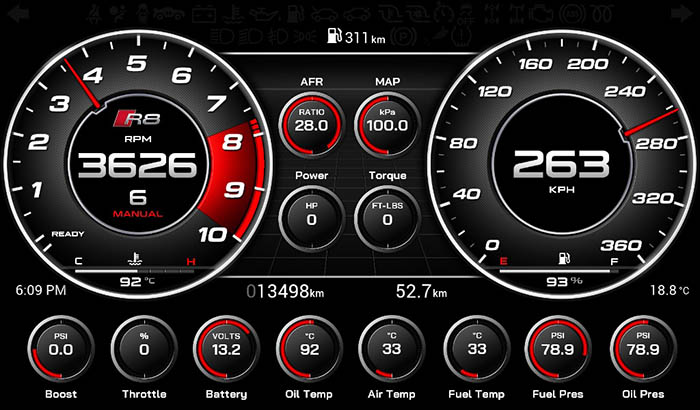The width and height of the screenshot is (700, 410).
Task: Tap the Fuel Pres label
Action: pyautogui.click(x=558, y=394)
